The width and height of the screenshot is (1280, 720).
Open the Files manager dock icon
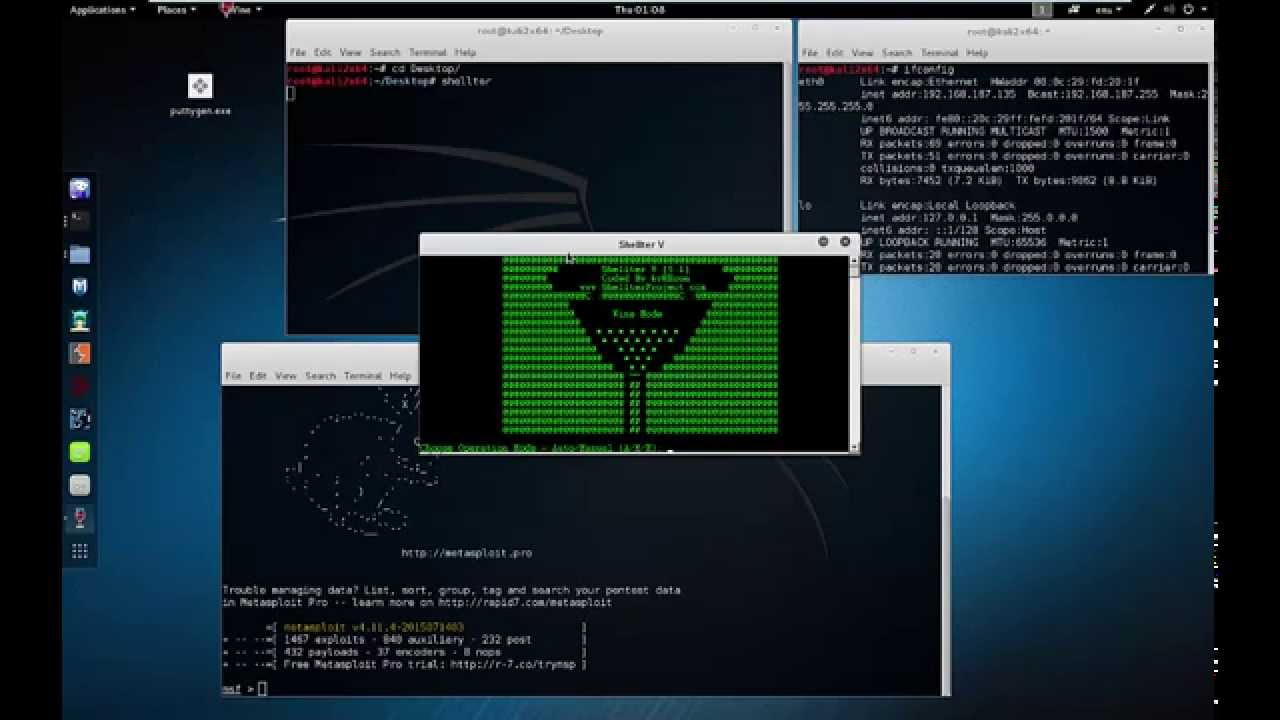[x=78, y=255]
